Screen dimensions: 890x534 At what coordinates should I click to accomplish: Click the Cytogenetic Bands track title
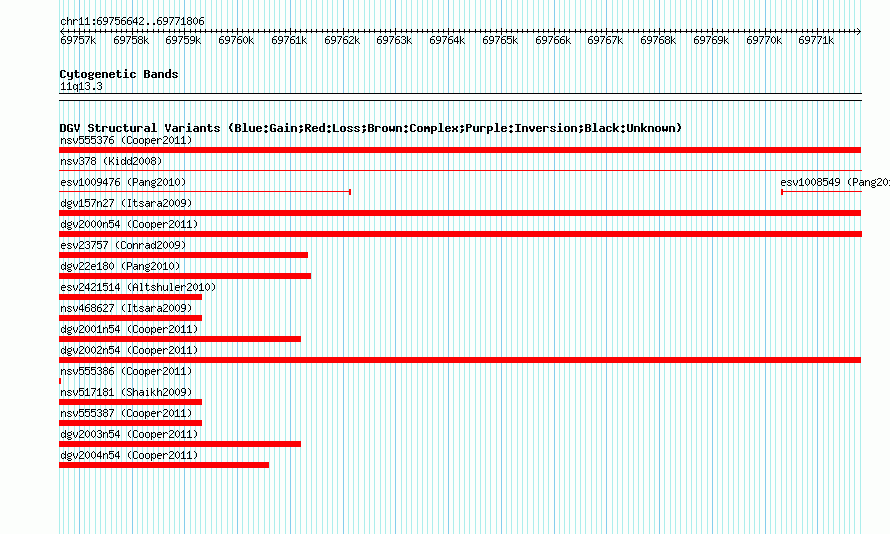point(119,74)
